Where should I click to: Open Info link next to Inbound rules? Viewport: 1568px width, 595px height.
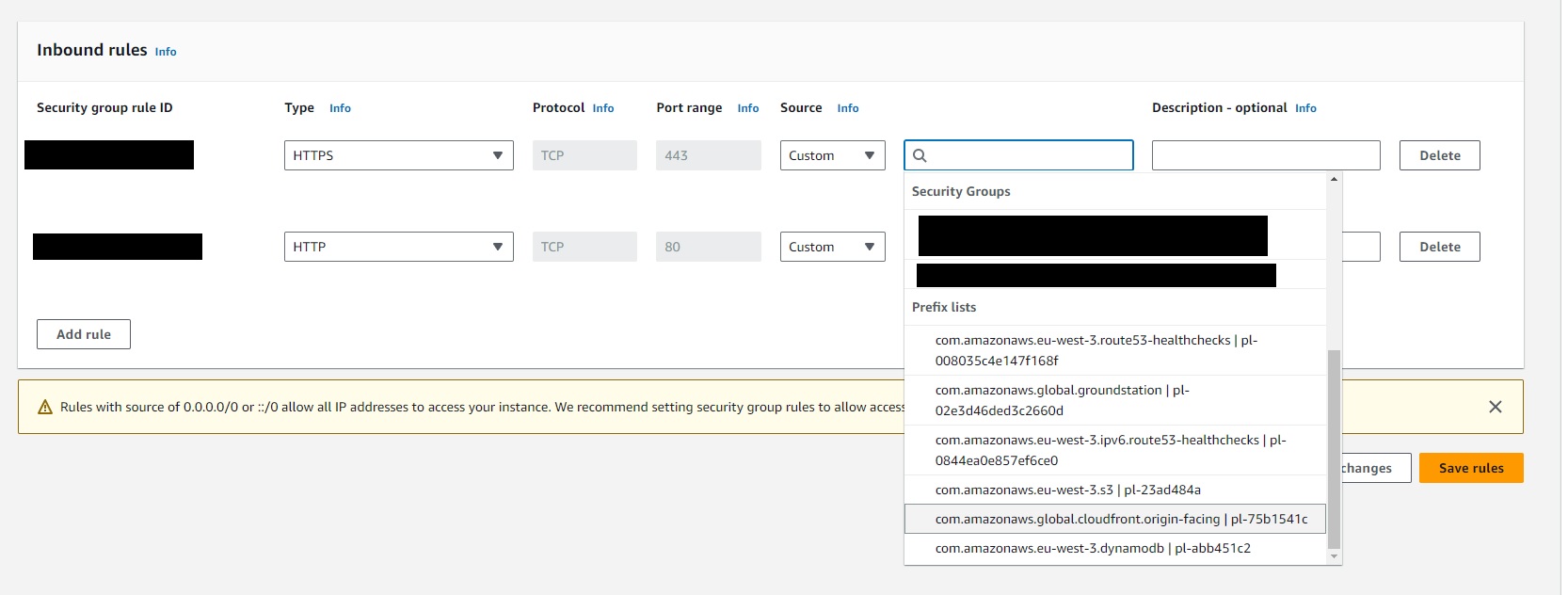coord(166,52)
